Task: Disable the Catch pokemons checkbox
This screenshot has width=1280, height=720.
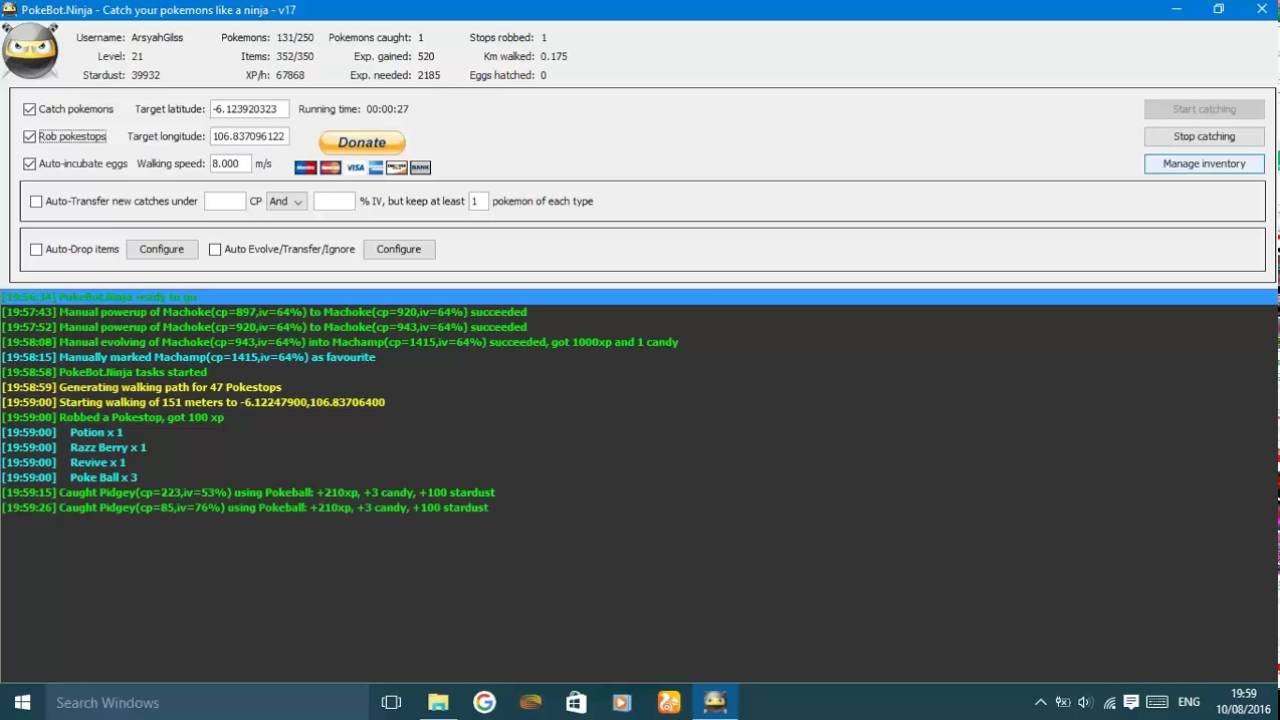Action: tap(30, 109)
